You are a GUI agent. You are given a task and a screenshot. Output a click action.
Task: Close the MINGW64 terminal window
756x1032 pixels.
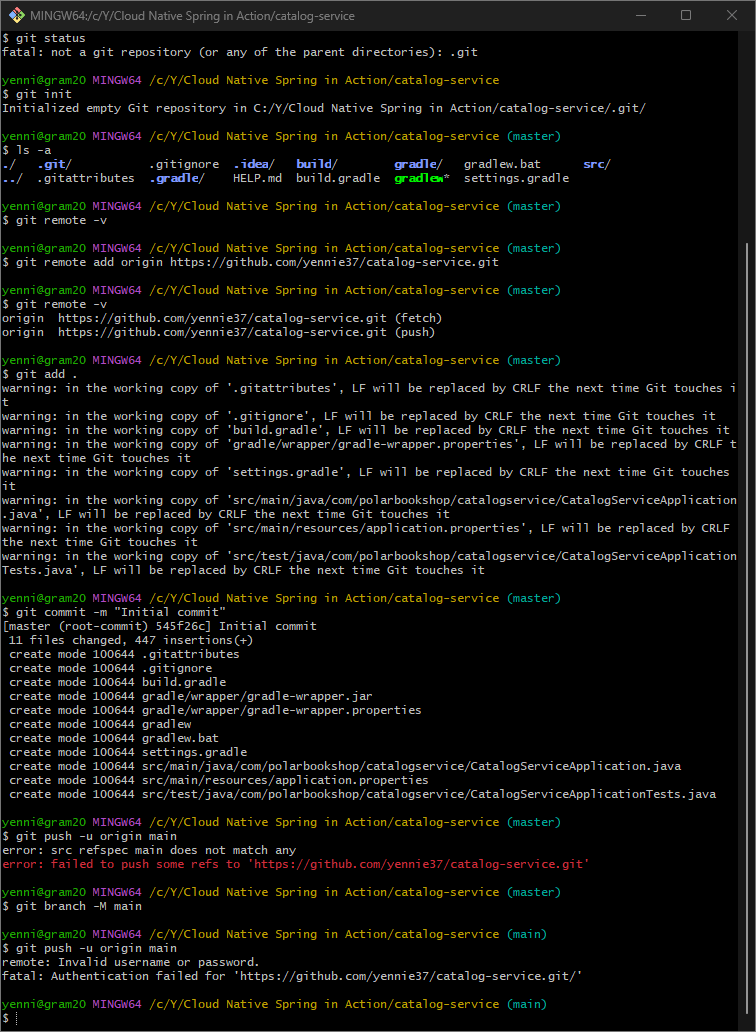click(732, 15)
